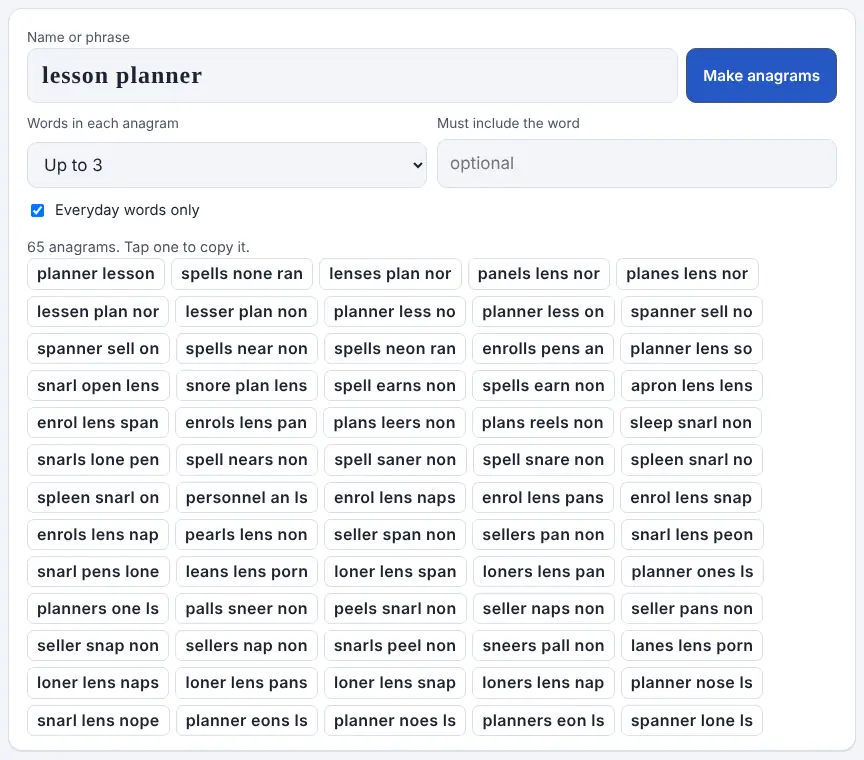This screenshot has height=760, width=864.
Task: Click "spleen snarl no" result chip
Action: pos(692,460)
